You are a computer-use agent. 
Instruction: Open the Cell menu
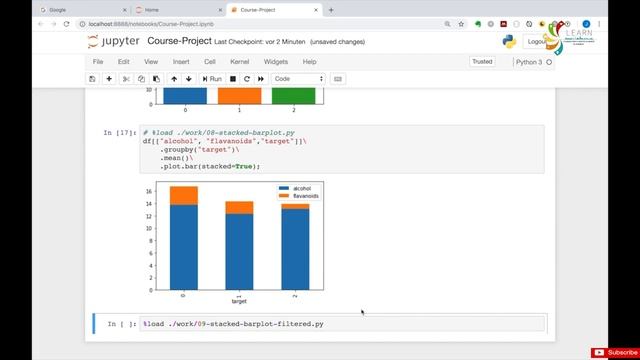pos(210,62)
